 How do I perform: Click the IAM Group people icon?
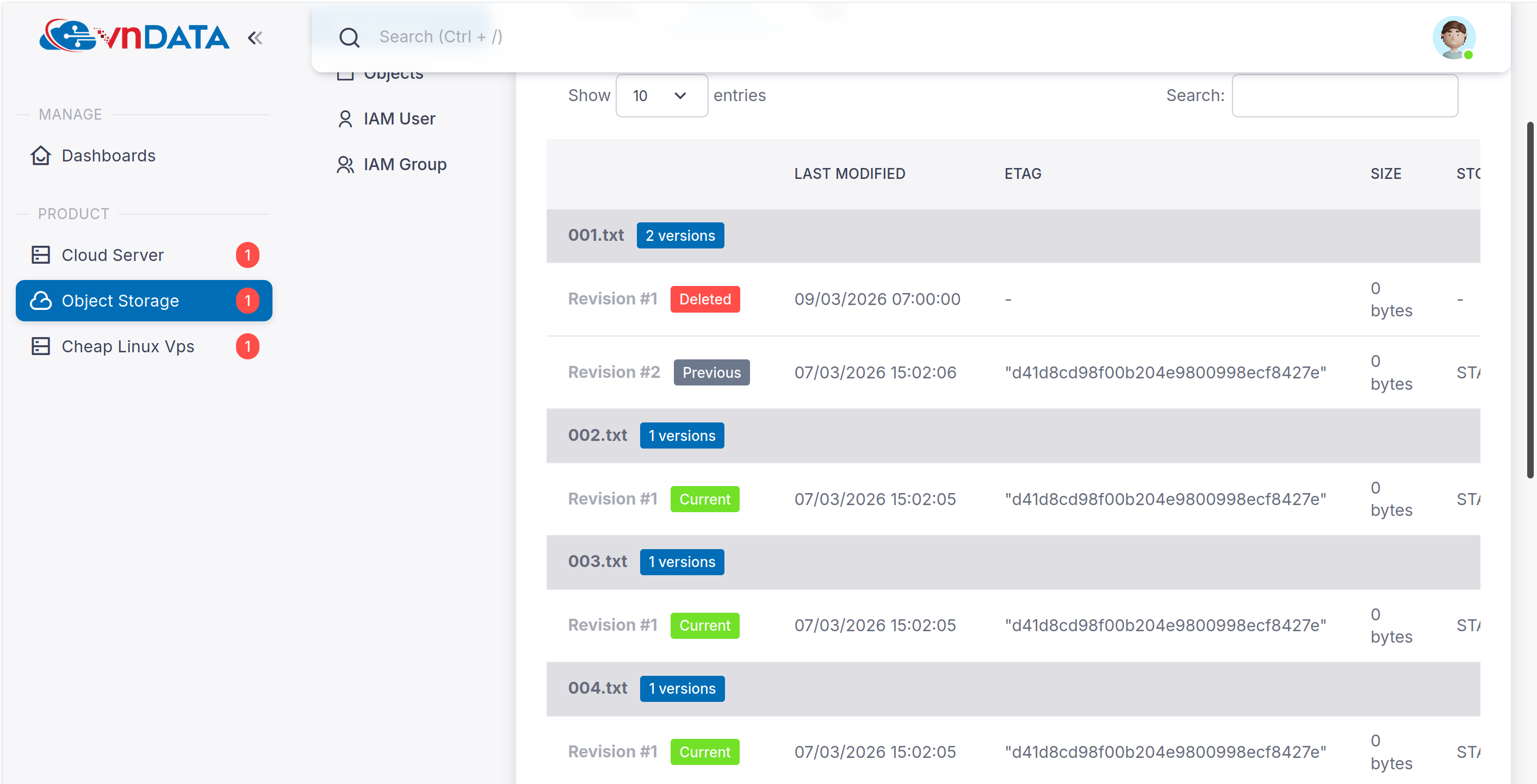tap(345, 164)
